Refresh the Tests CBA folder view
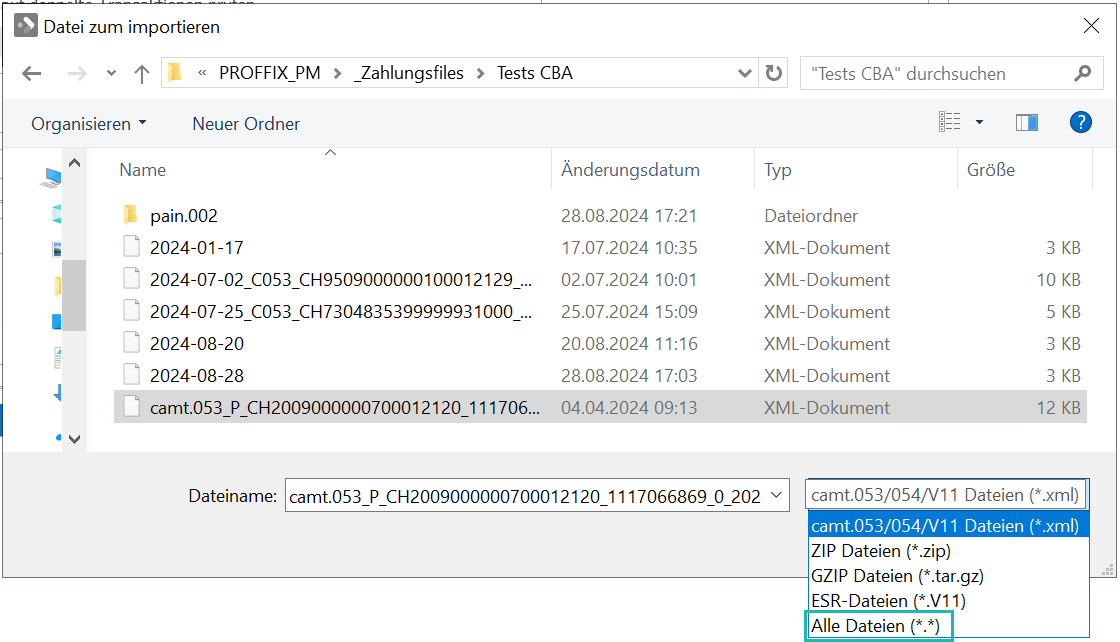 pyautogui.click(x=774, y=73)
